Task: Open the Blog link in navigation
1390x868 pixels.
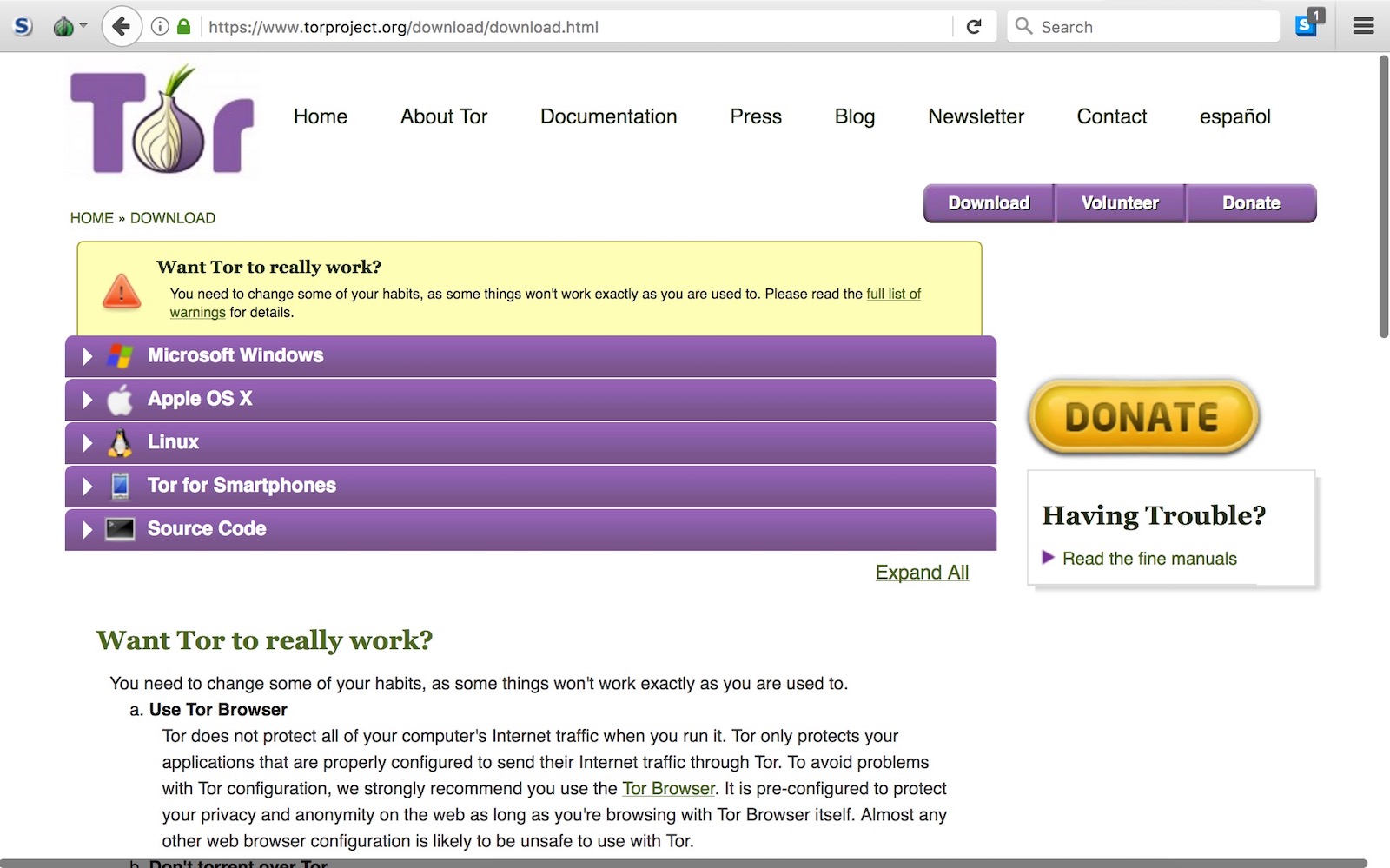Action: [855, 116]
